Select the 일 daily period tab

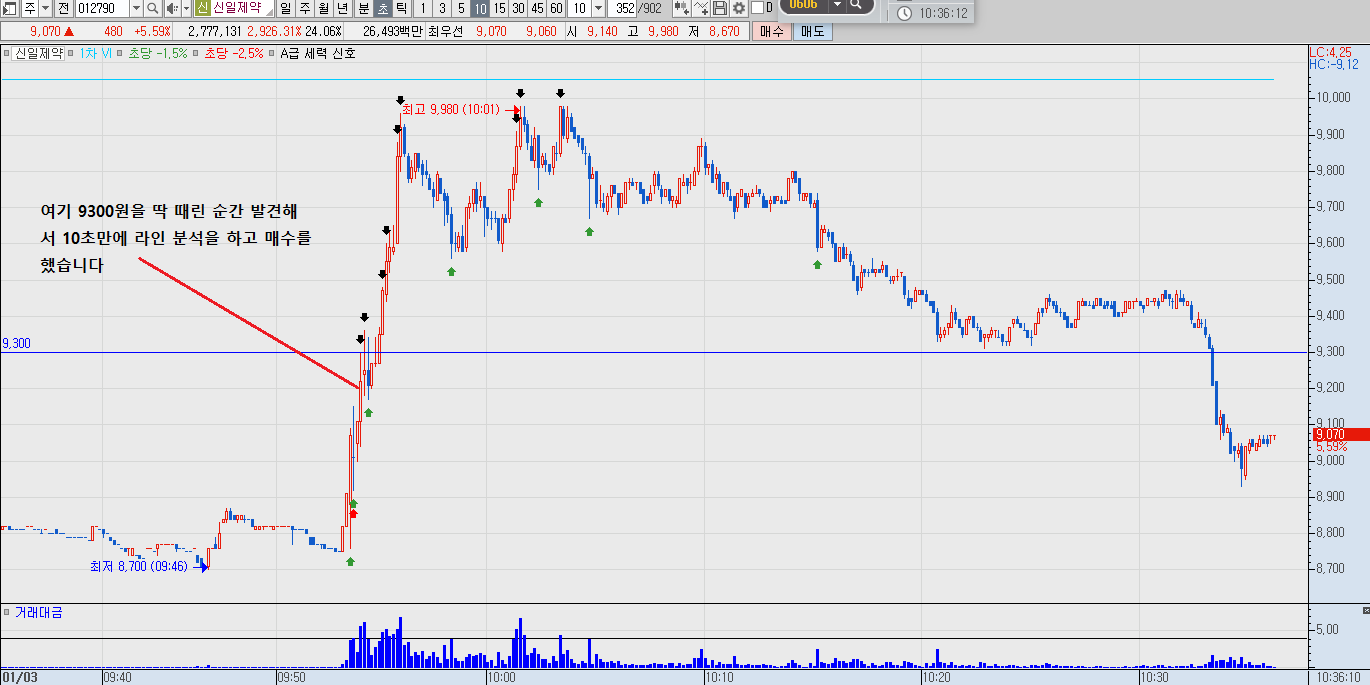pyautogui.click(x=285, y=8)
